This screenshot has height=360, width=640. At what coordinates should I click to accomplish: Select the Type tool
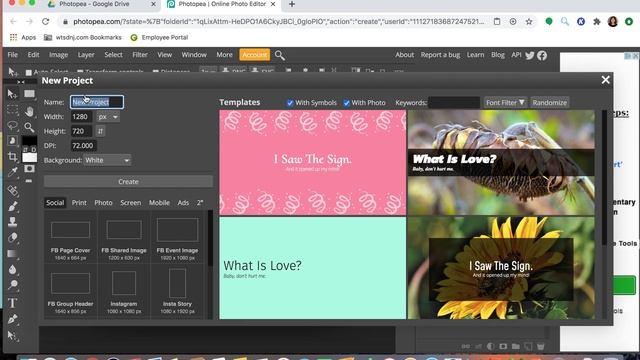coord(12,303)
